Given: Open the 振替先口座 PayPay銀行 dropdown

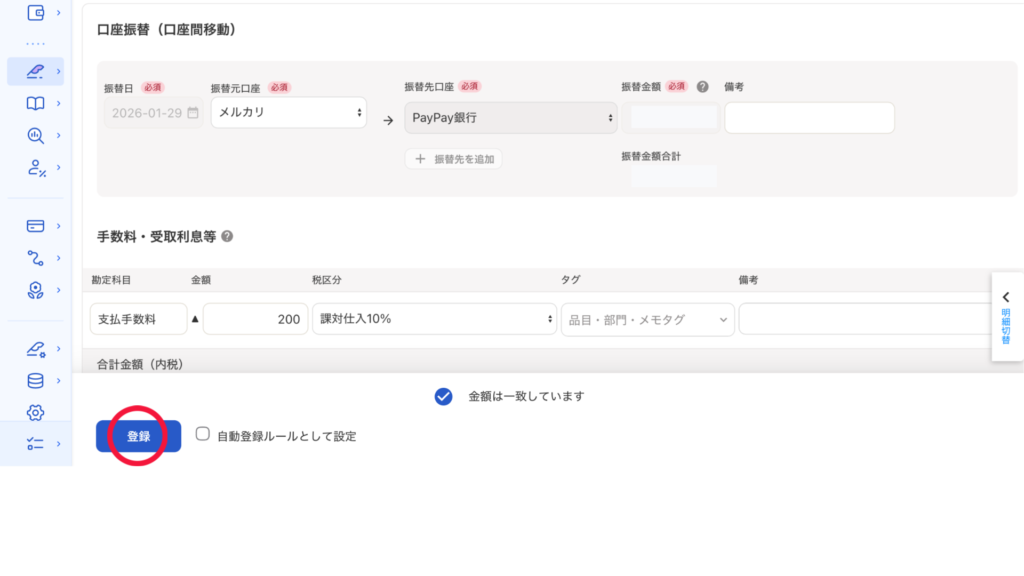Looking at the screenshot, I should coord(510,118).
